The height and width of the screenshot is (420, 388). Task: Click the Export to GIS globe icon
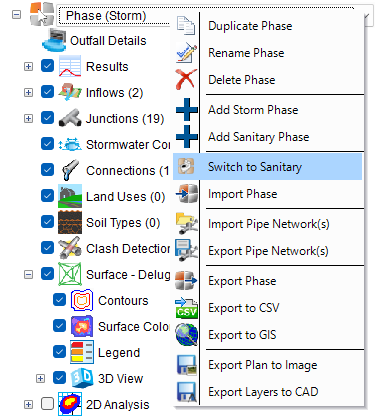tap(187, 335)
